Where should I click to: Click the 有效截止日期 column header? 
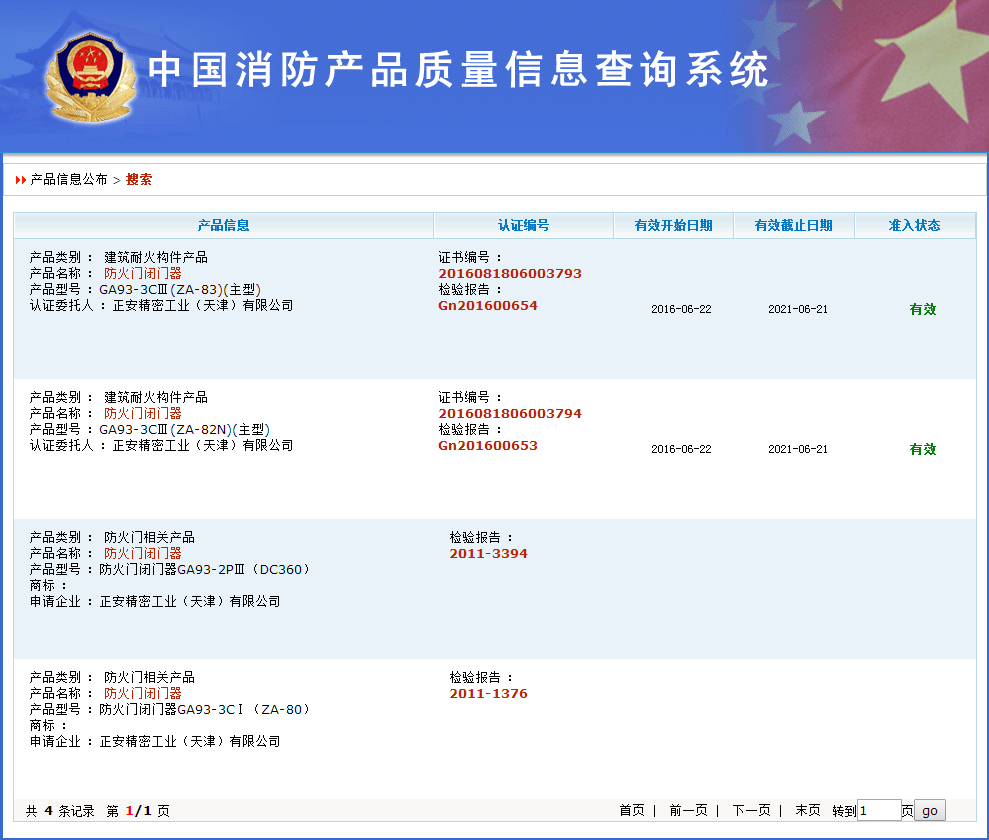point(793,225)
